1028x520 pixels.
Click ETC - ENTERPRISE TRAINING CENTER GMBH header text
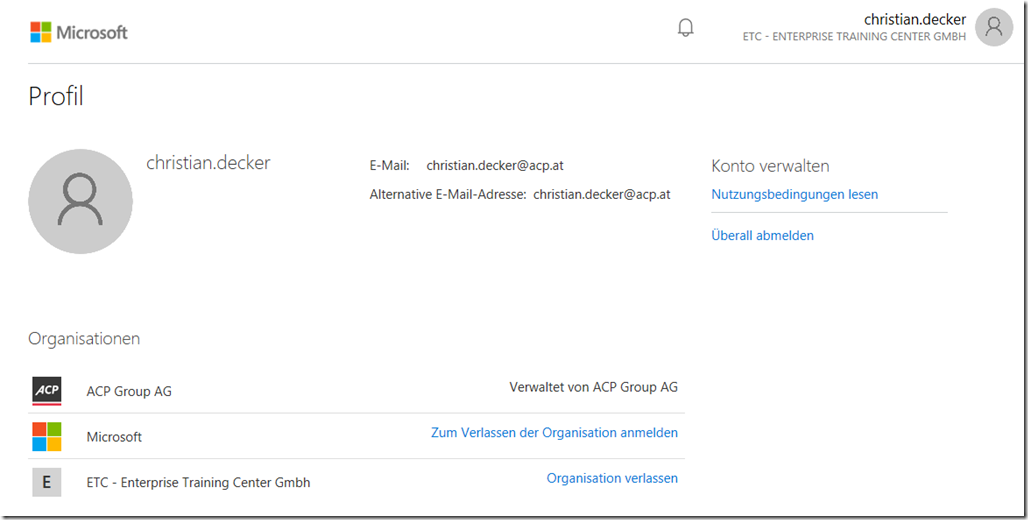pyautogui.click(x=854, y=37)
